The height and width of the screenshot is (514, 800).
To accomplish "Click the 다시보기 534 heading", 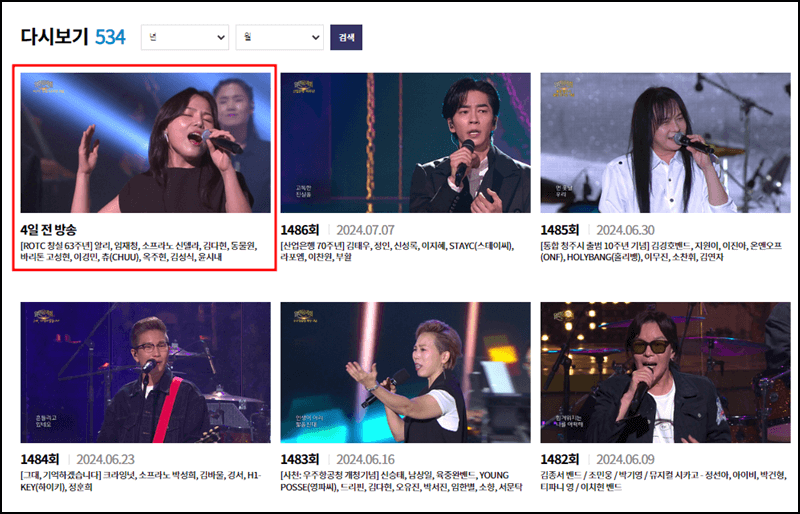I will click(x=73, y=37).
